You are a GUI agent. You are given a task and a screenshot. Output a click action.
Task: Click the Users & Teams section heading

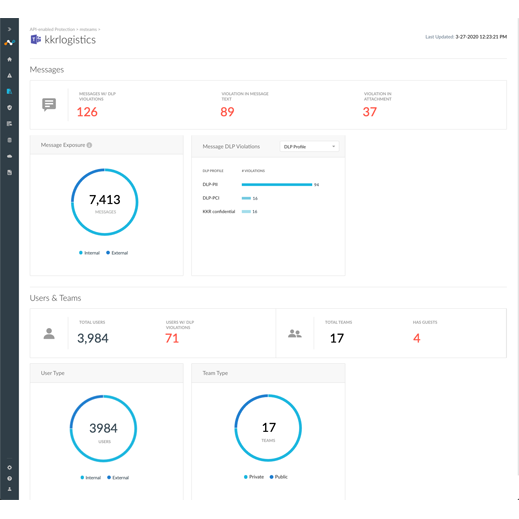[55, 298]
